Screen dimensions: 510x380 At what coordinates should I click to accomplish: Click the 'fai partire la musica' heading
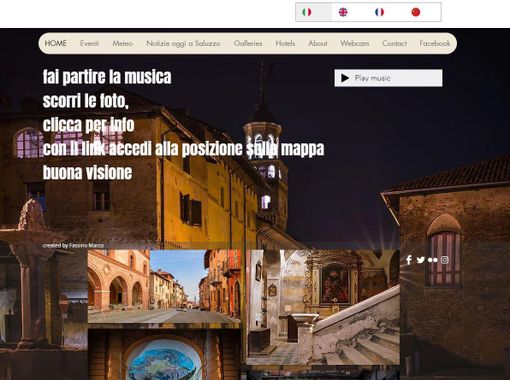107,77
